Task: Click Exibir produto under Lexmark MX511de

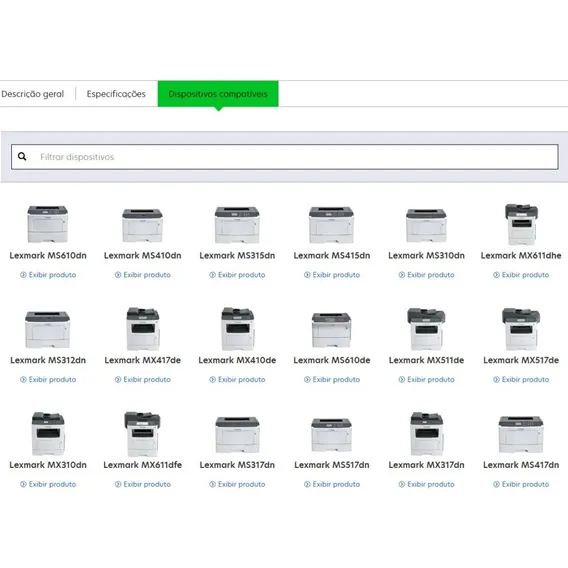Action: point(427,380)
